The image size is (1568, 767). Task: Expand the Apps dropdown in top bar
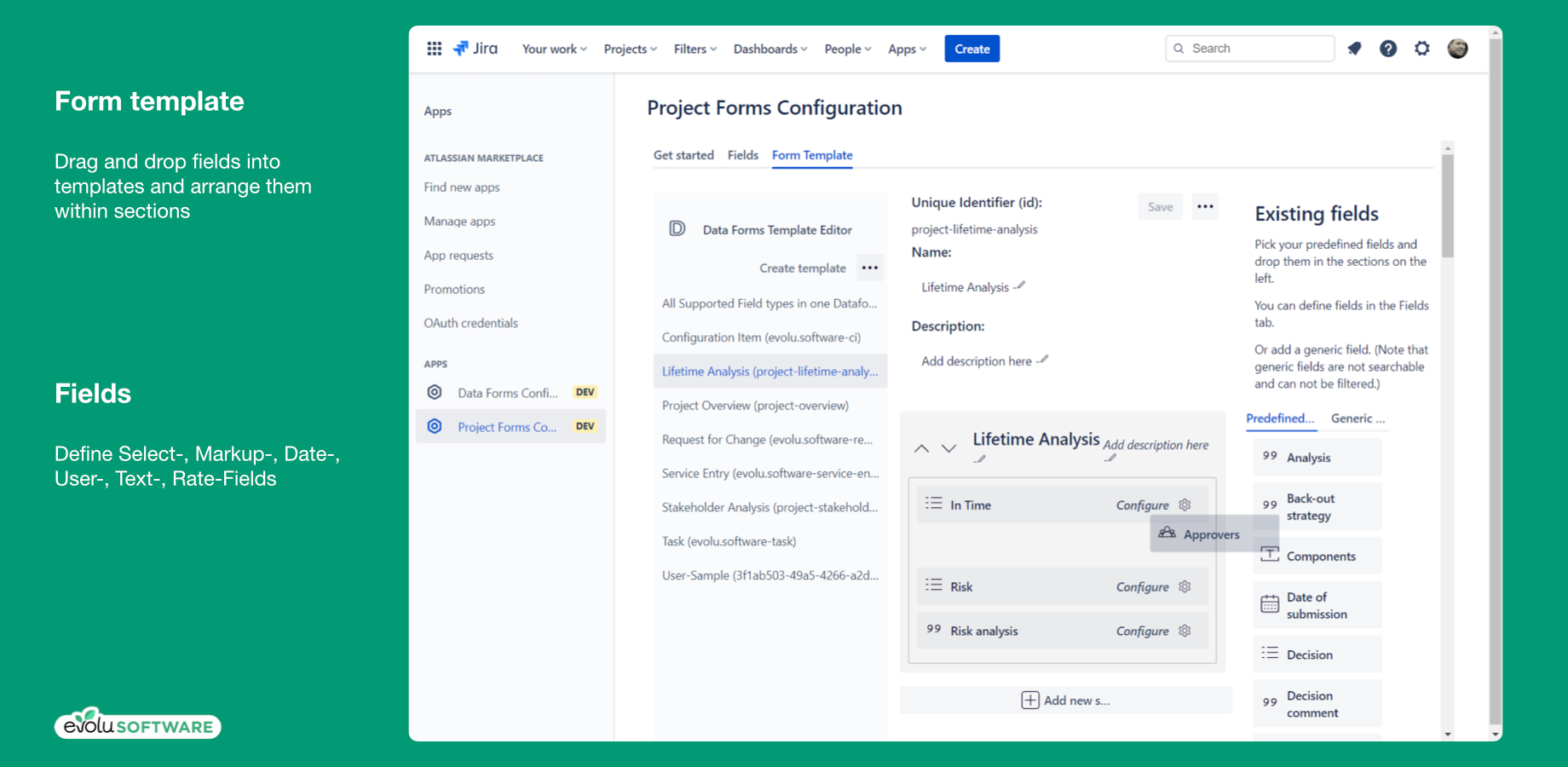(908, 49)
